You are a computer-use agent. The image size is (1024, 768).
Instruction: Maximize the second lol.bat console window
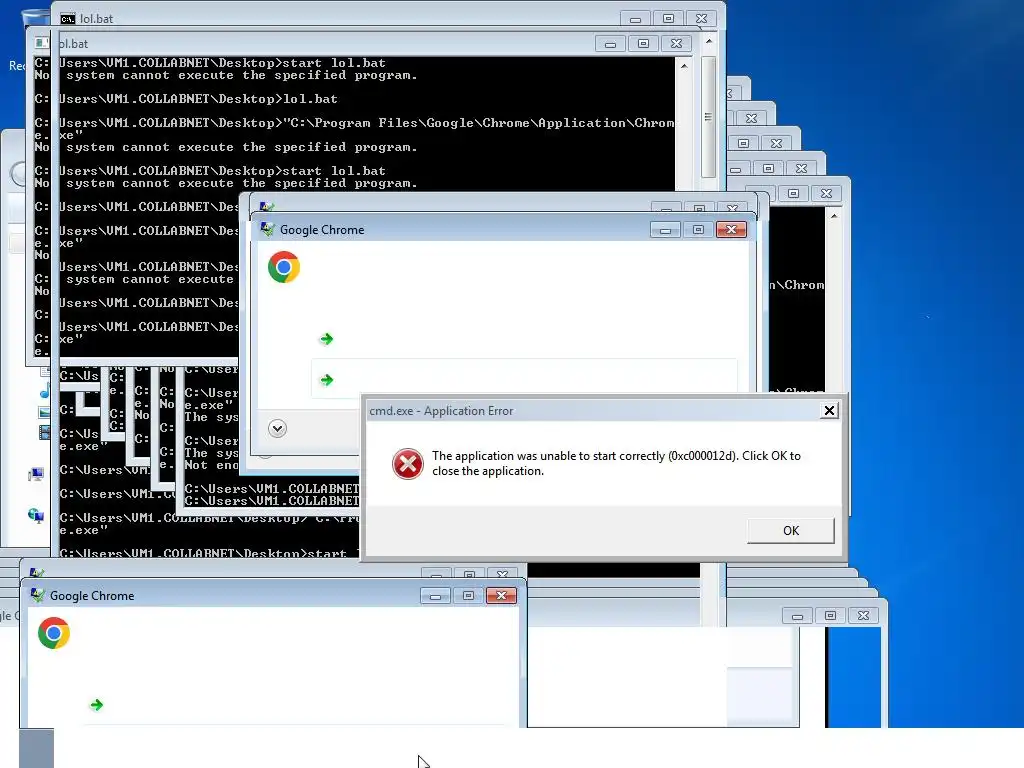coord(643,44)
